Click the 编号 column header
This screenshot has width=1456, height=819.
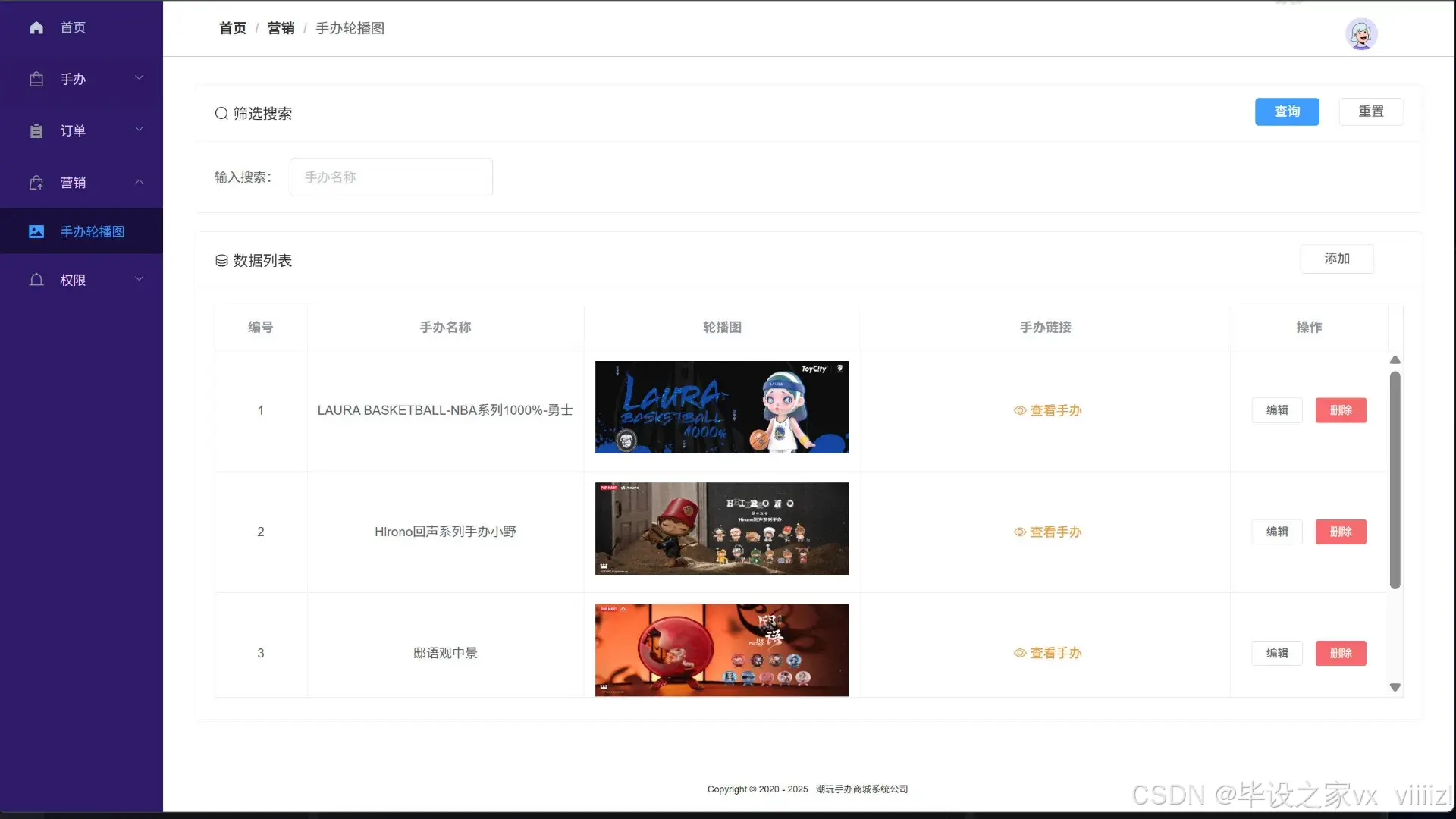tap(260, 327)
